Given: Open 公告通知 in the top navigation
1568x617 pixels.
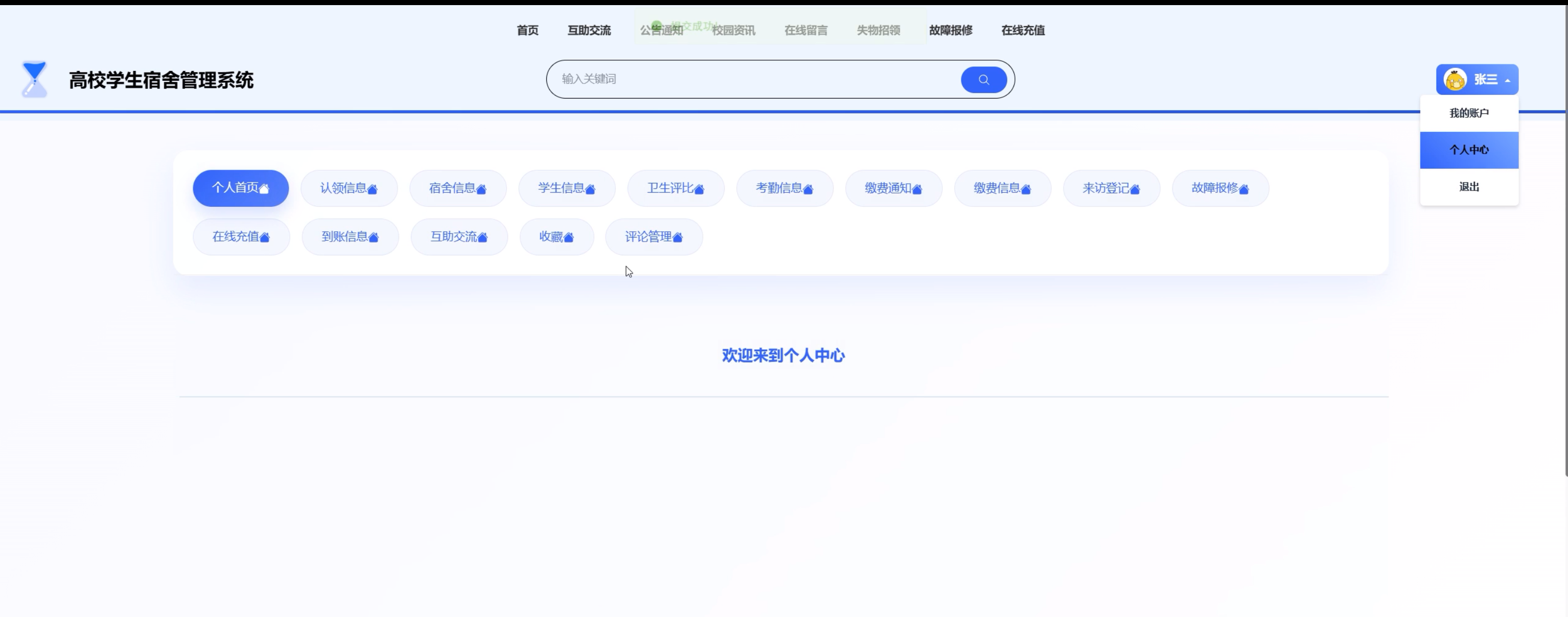Looking at the screenshot, I should pos(662,31).
